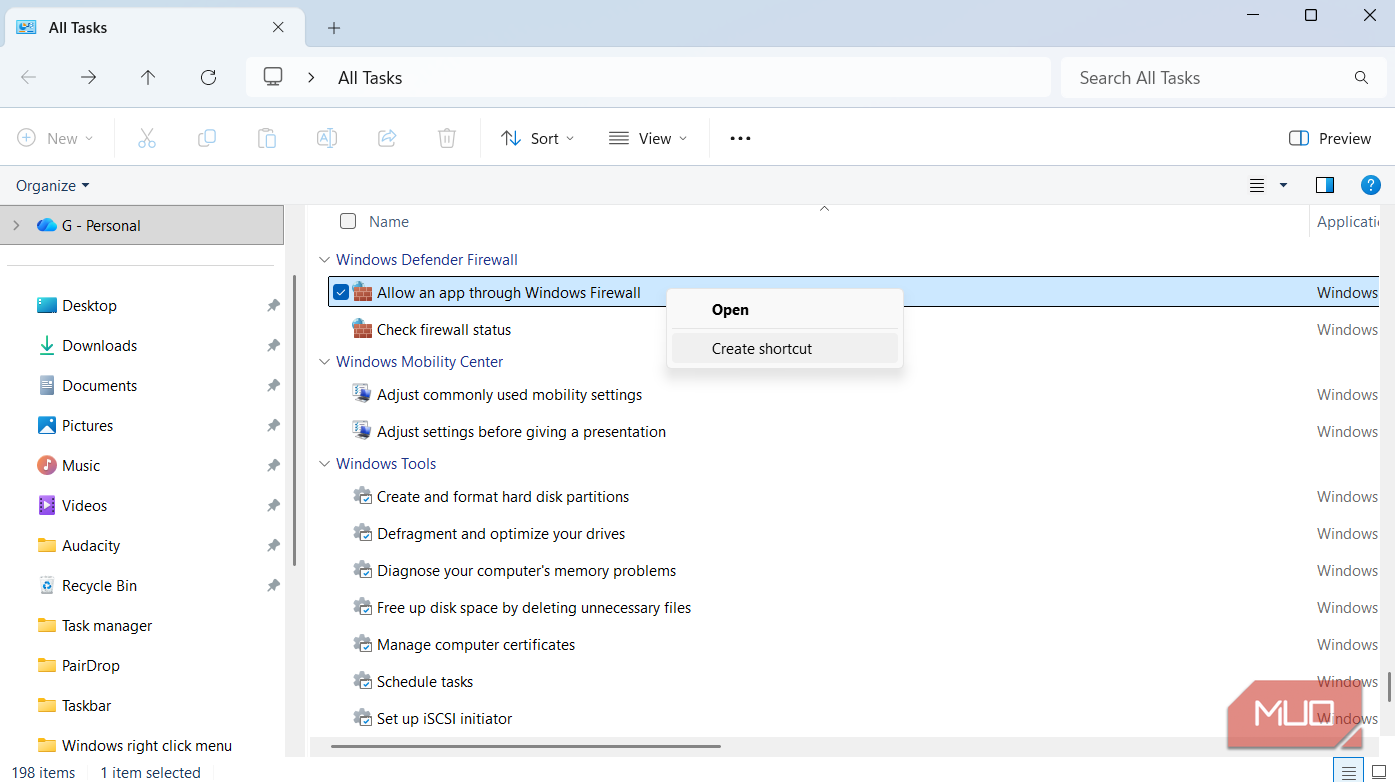Toggle the preview pane icon near help
This screenshot has width=1395, height=782.
(x=1325, y=185)
